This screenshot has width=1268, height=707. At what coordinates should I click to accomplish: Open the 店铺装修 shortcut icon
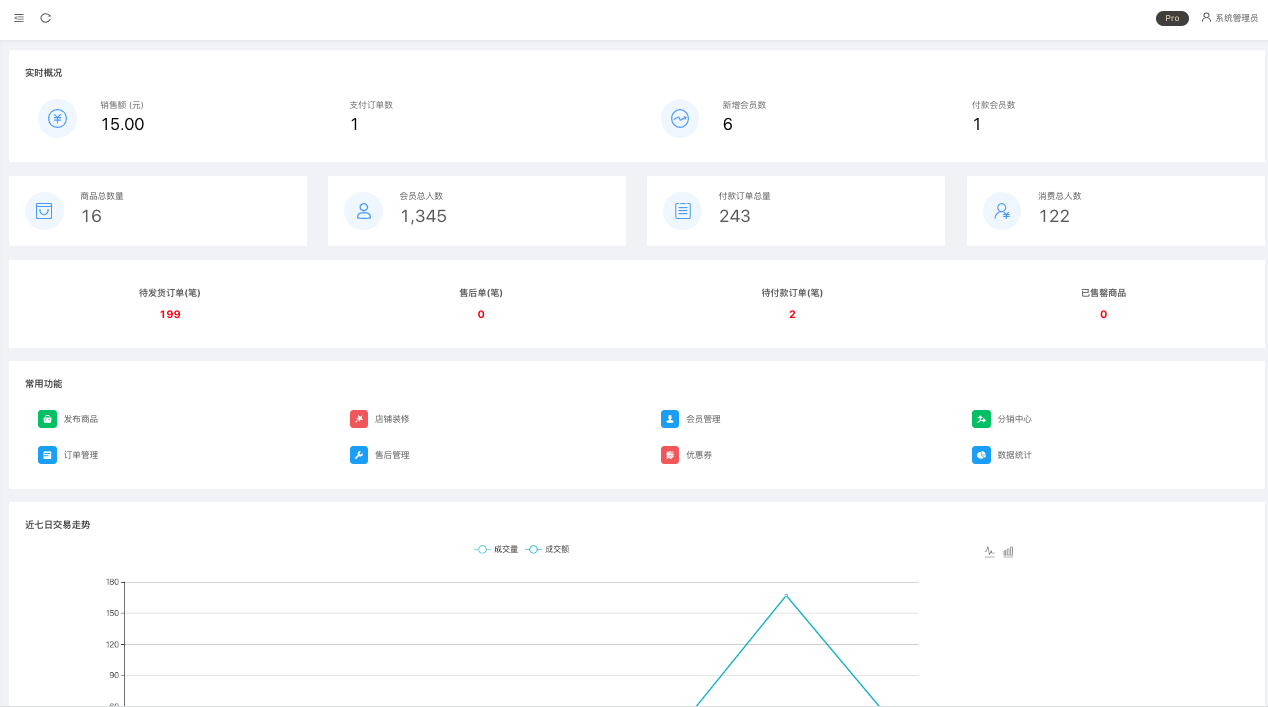pos(359,419)
